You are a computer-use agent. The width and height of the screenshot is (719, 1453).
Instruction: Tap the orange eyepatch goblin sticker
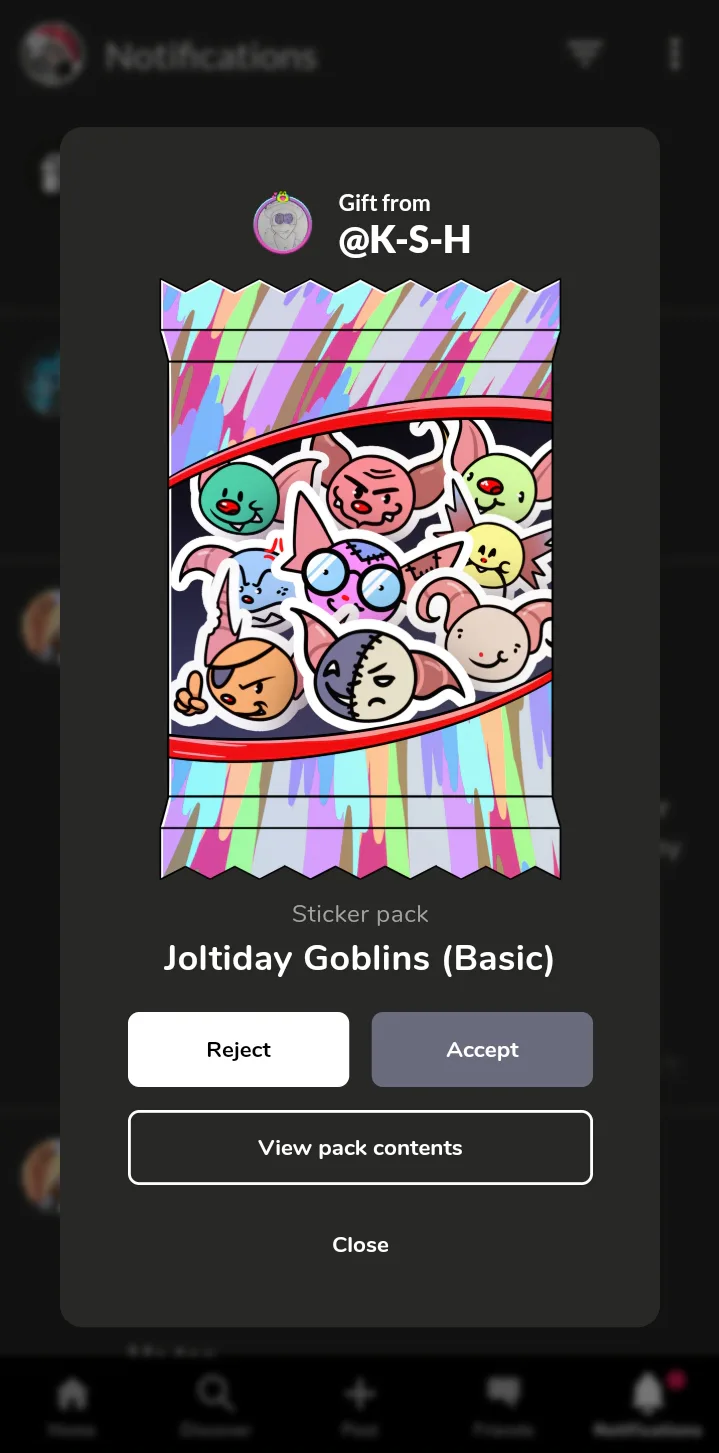pos(250,680)
